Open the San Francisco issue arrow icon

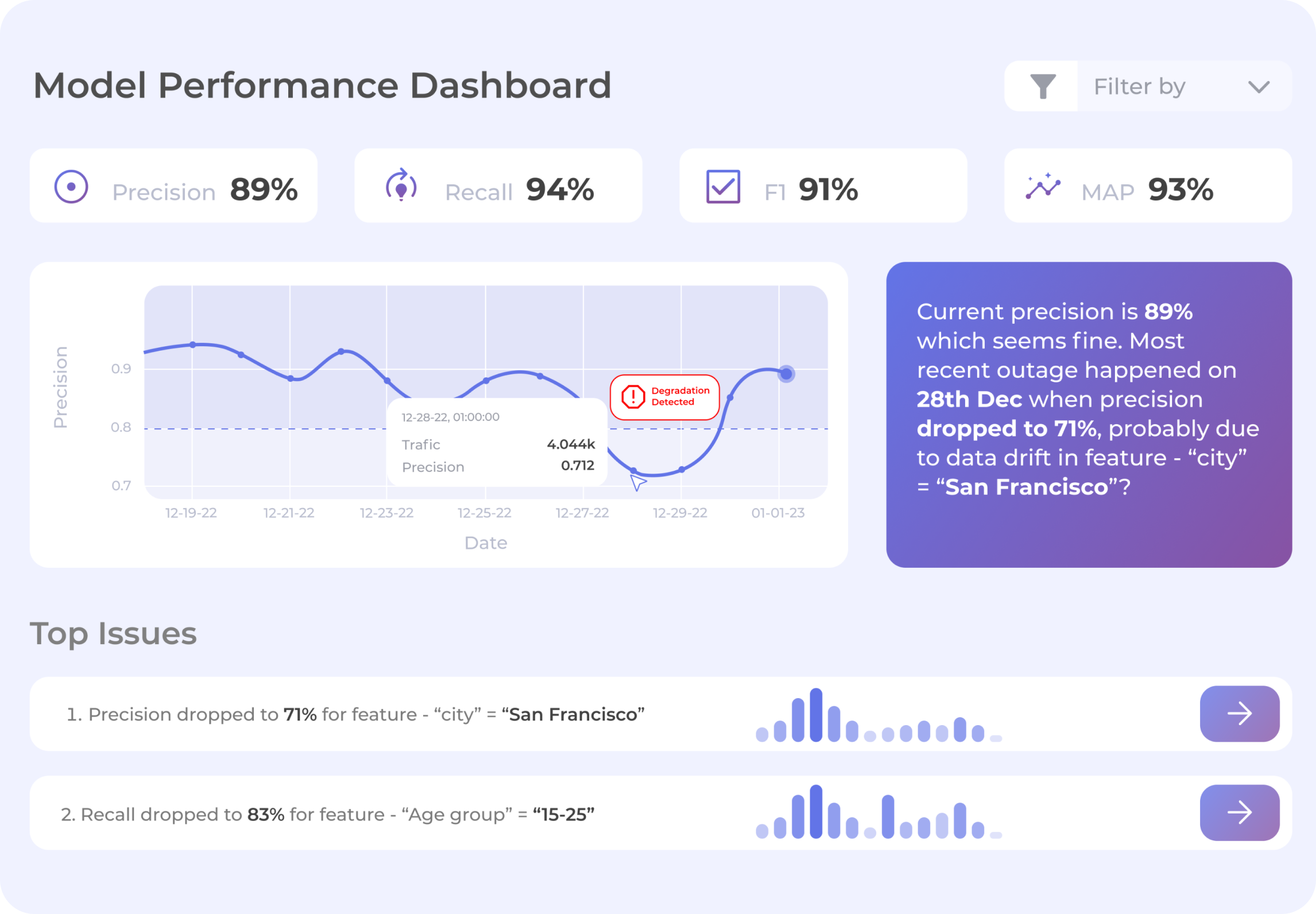pos(1240,714)
